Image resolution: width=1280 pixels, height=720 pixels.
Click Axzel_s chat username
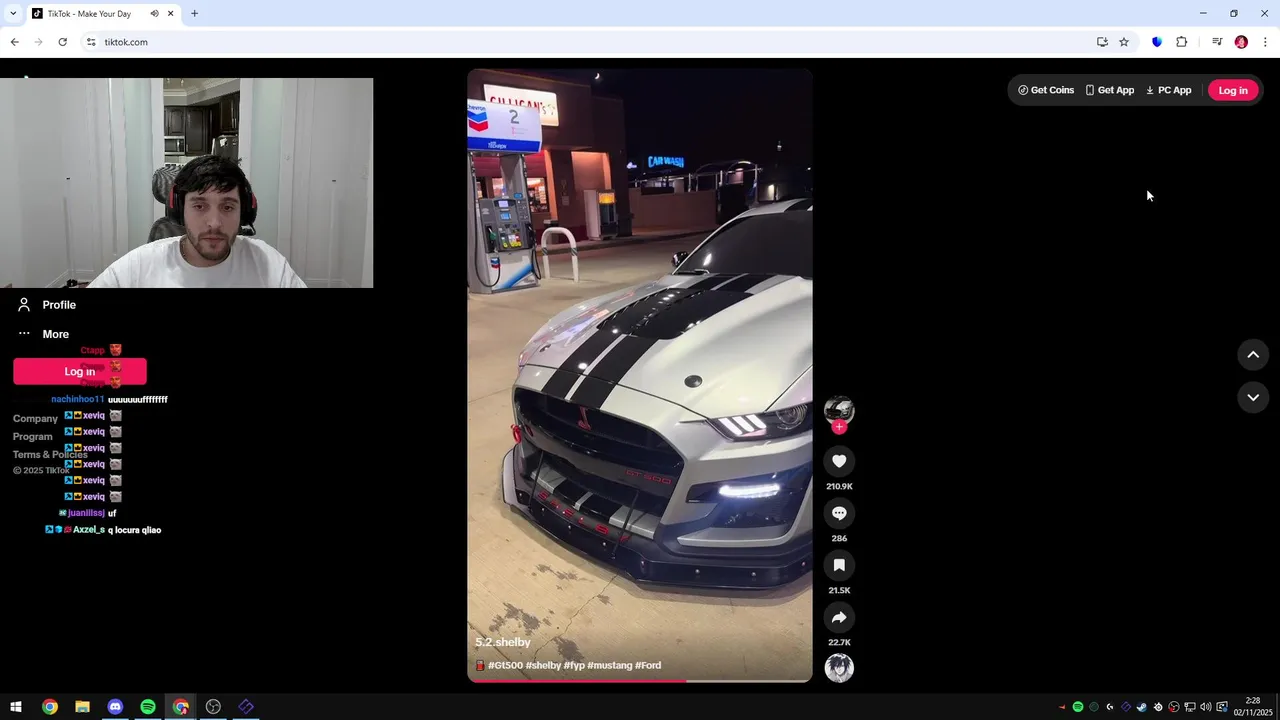point(89,530)
